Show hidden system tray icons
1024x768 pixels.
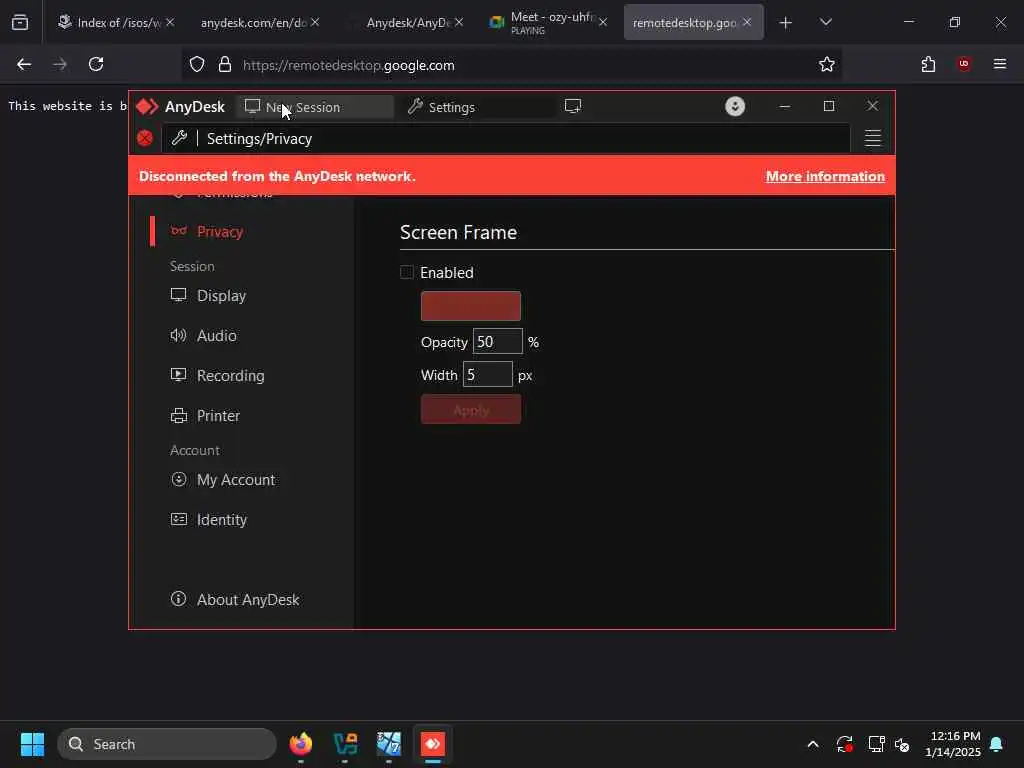point(813,744)
